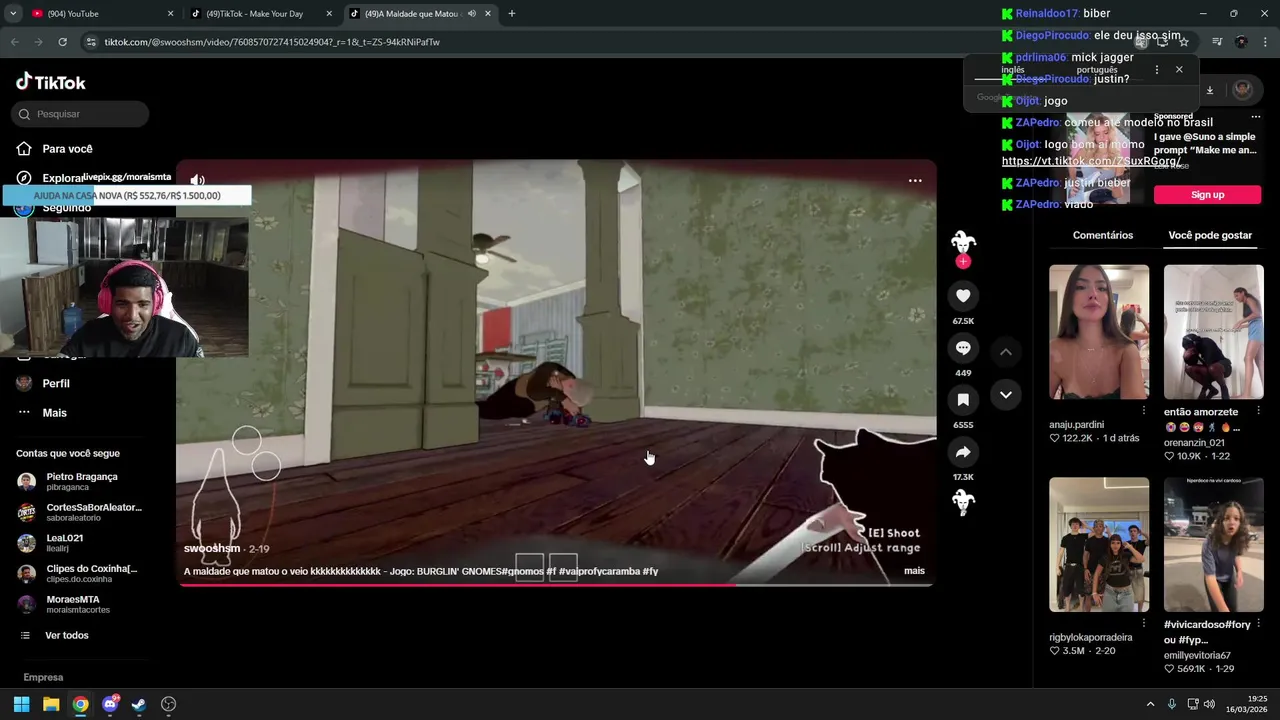Open Pietro Bragança's account
The height and width of the screenshot is (720, 1280).
coord(80,481)
